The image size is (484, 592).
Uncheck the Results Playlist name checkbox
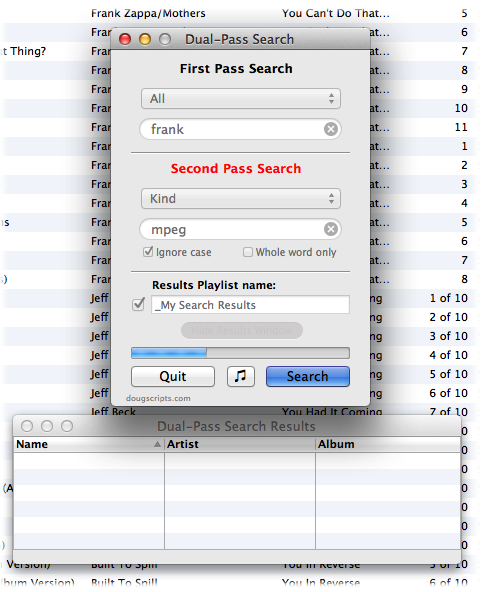139,304
